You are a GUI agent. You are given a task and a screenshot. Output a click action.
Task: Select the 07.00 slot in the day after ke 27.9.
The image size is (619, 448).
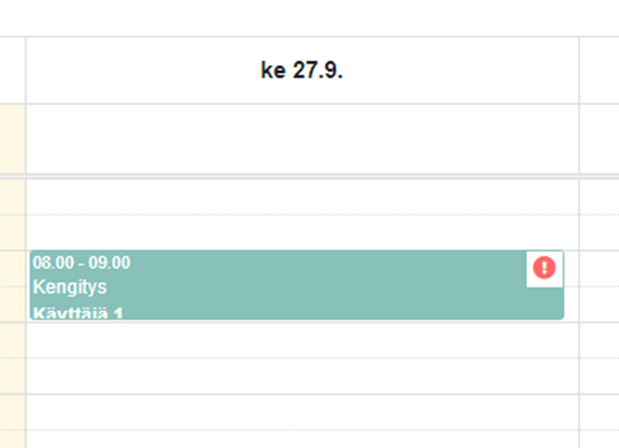pyautogui.click(x=599, y=197)
